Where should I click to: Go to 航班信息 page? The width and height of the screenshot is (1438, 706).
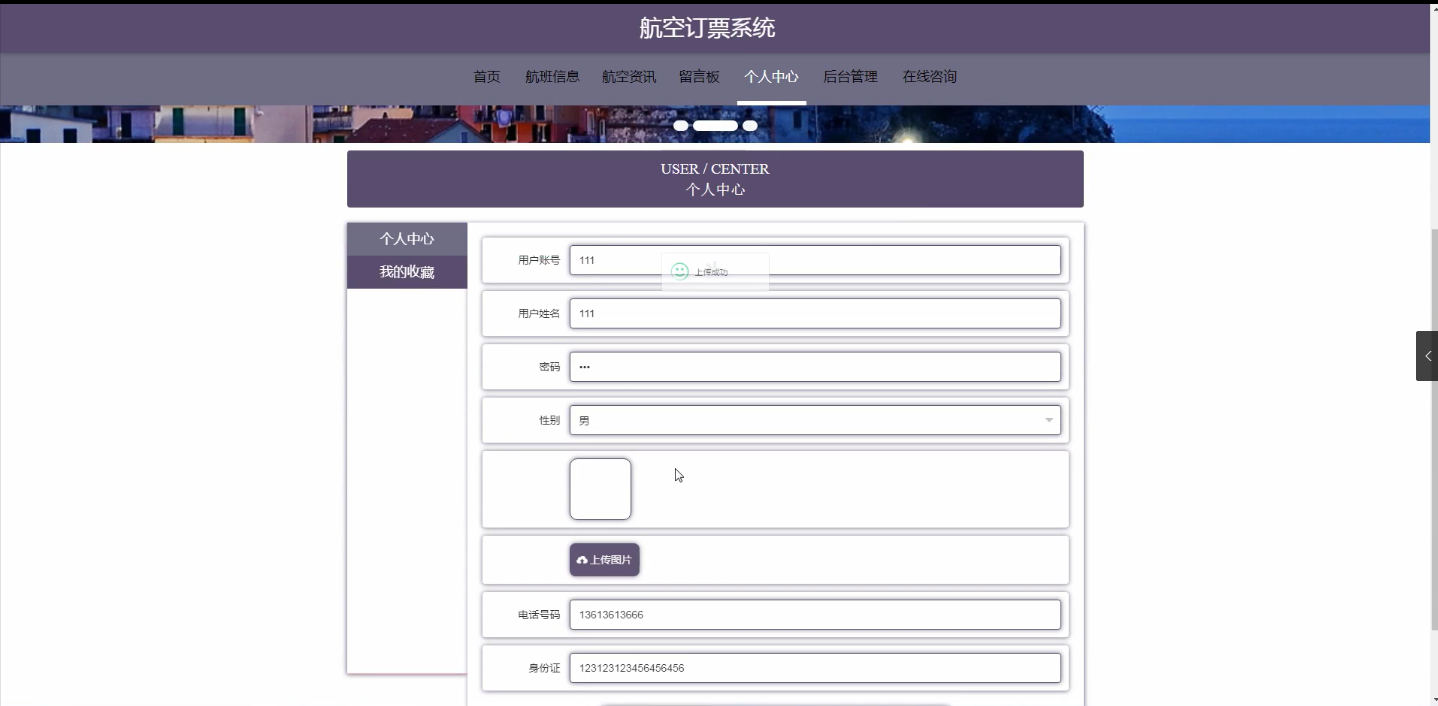pos(552,77)
